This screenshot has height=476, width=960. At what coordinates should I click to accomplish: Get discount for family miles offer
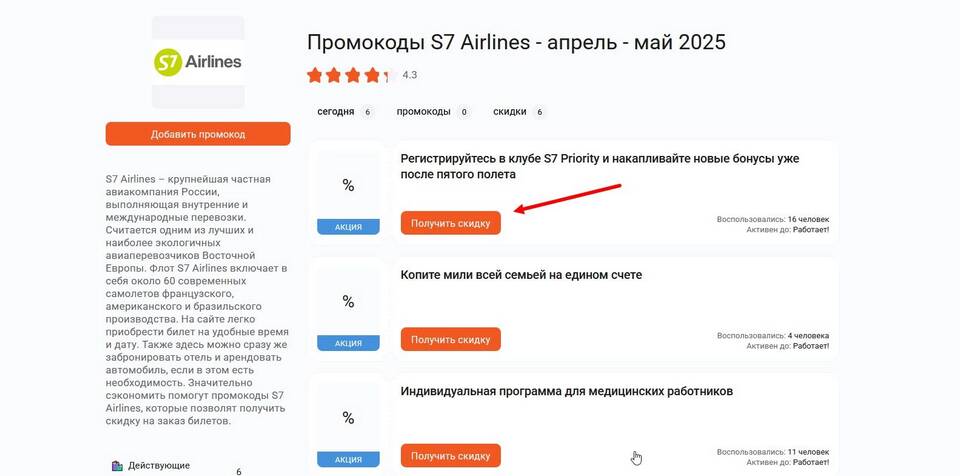click(451, 339)
